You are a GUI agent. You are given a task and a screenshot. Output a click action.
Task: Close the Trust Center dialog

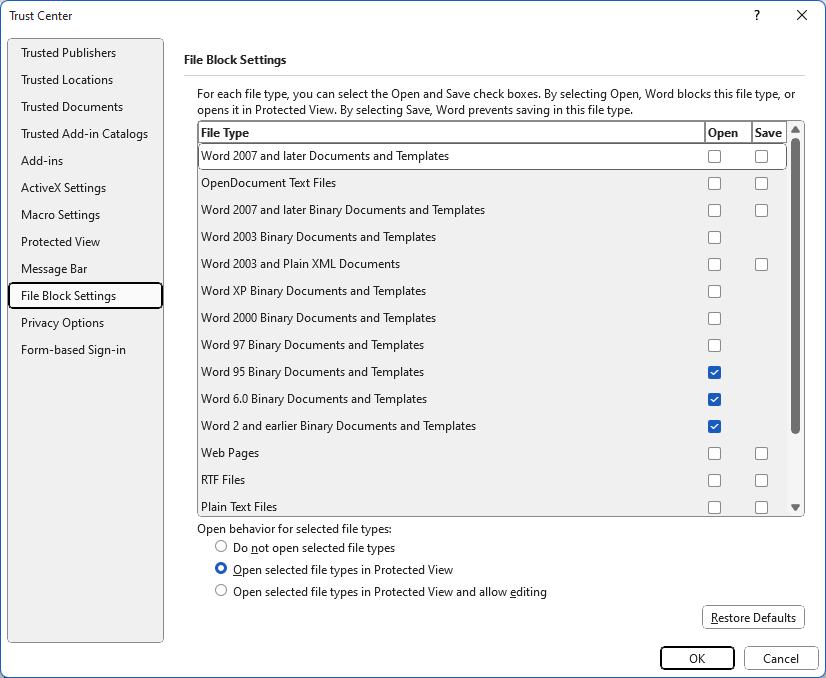[x=802, y=15]
